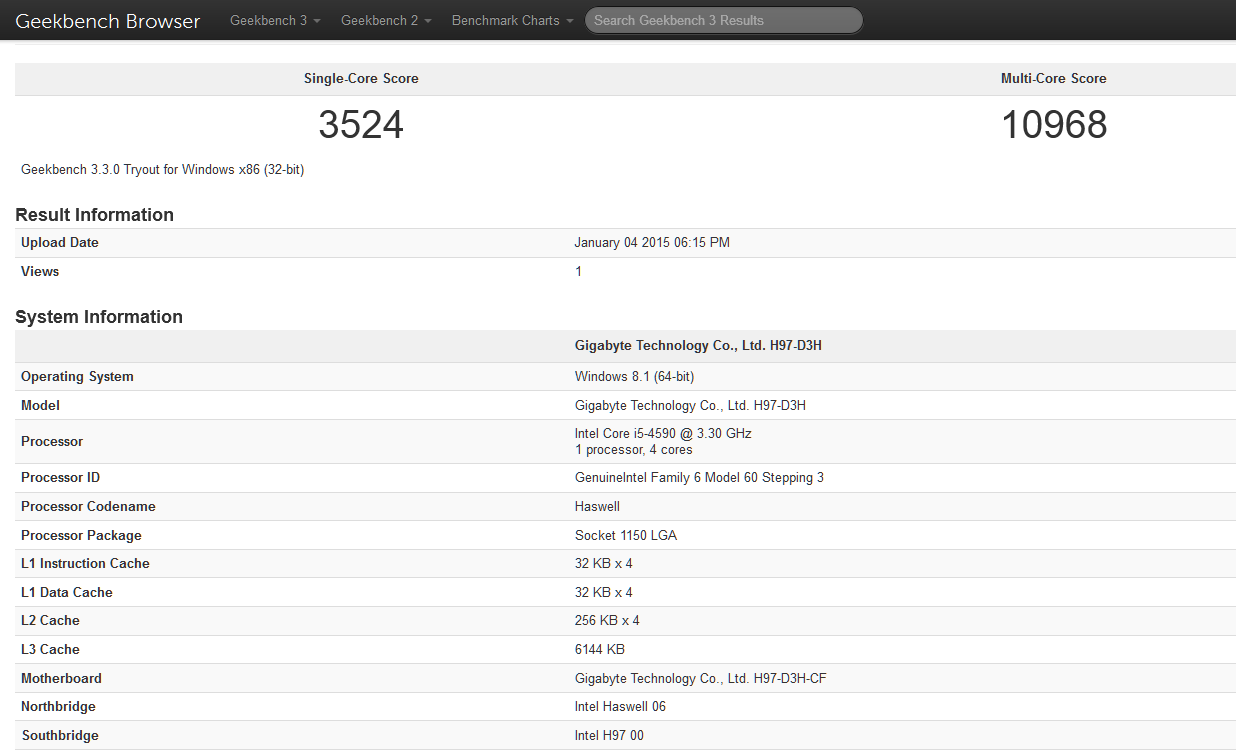Click the L1 Data Cache label
Image resolution: width=1236 pixels, height=755 pixels.
(x=67, y=593)
